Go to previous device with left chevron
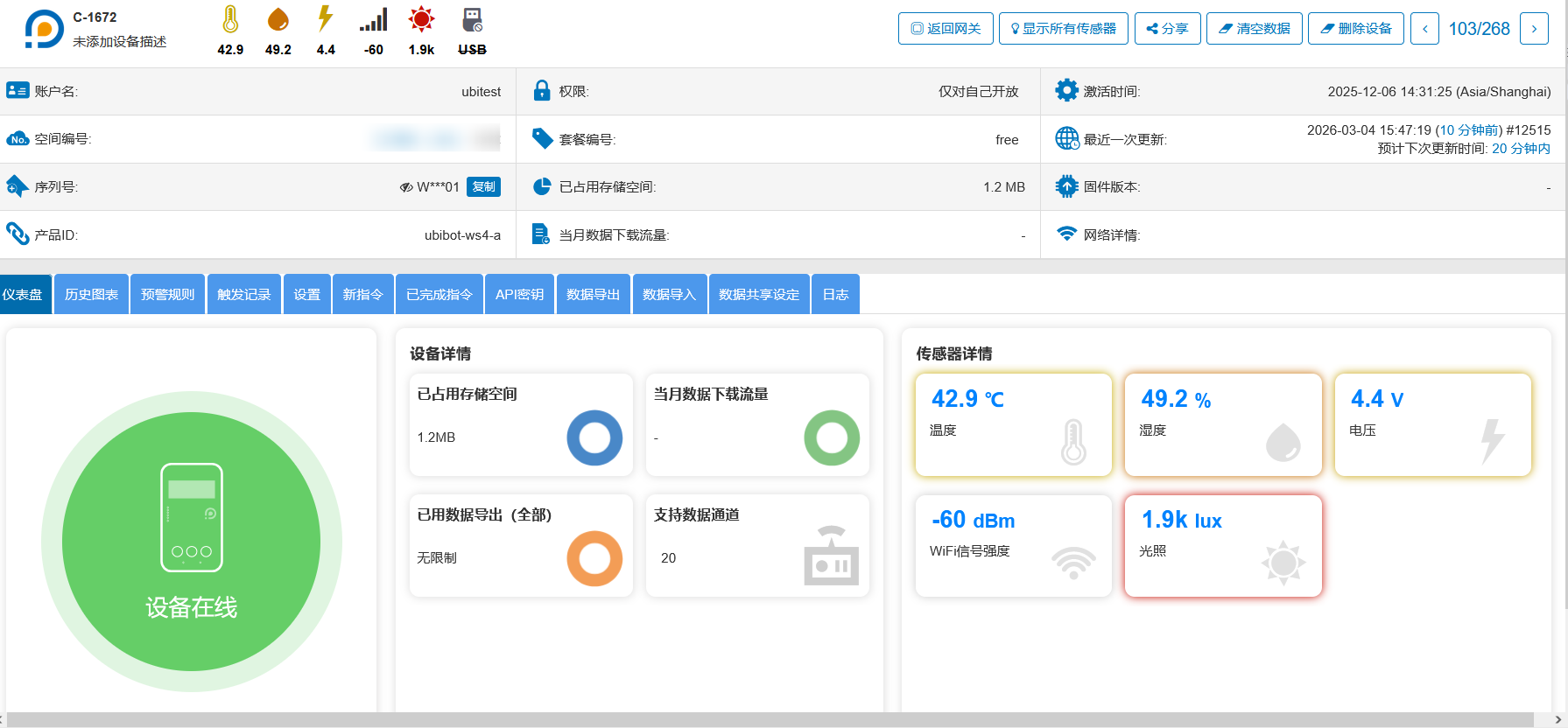 pyautogui.click(x=1424, y=29)
